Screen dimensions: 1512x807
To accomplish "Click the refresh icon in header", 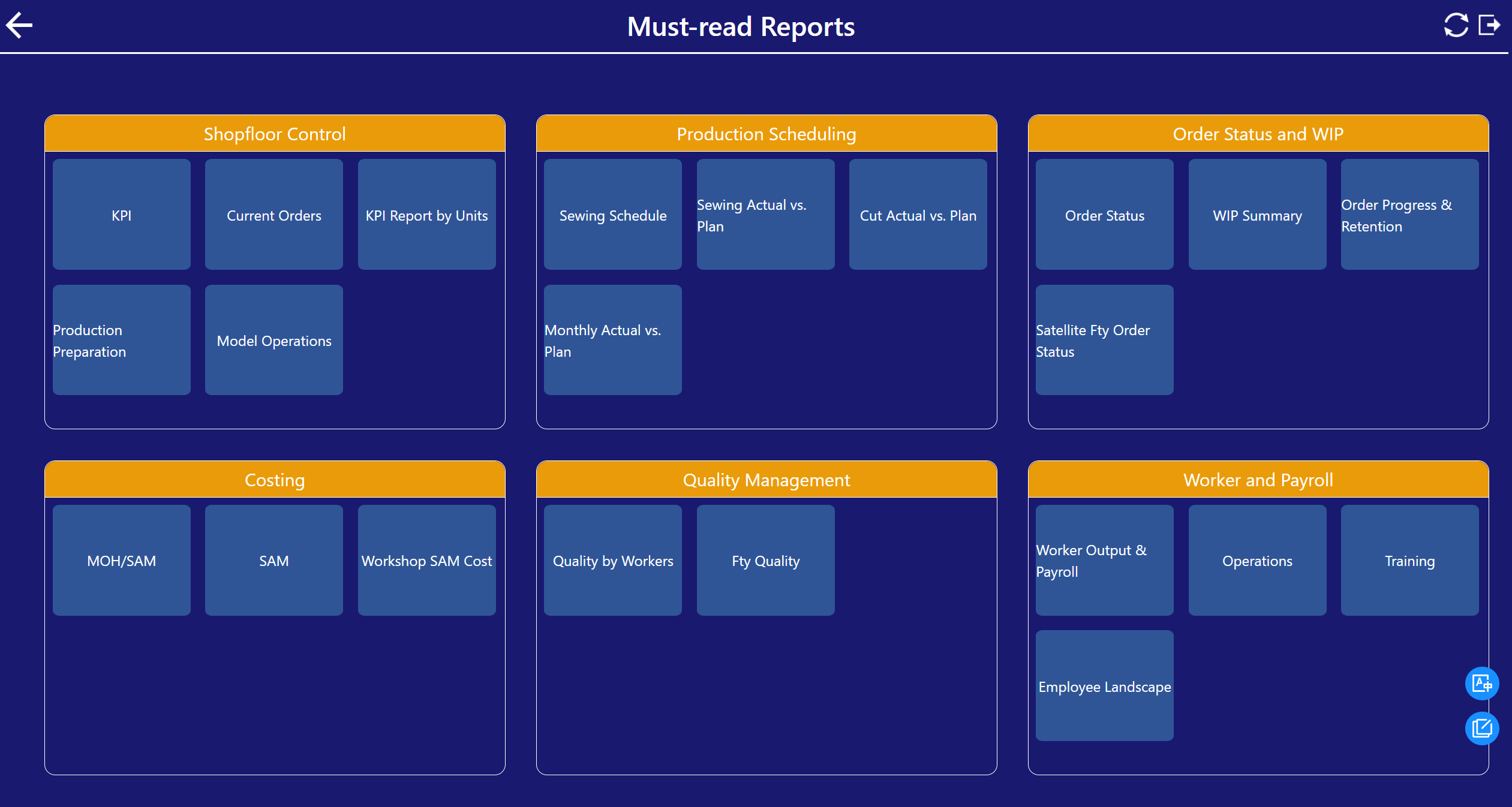I will [x=1456, y=26].
